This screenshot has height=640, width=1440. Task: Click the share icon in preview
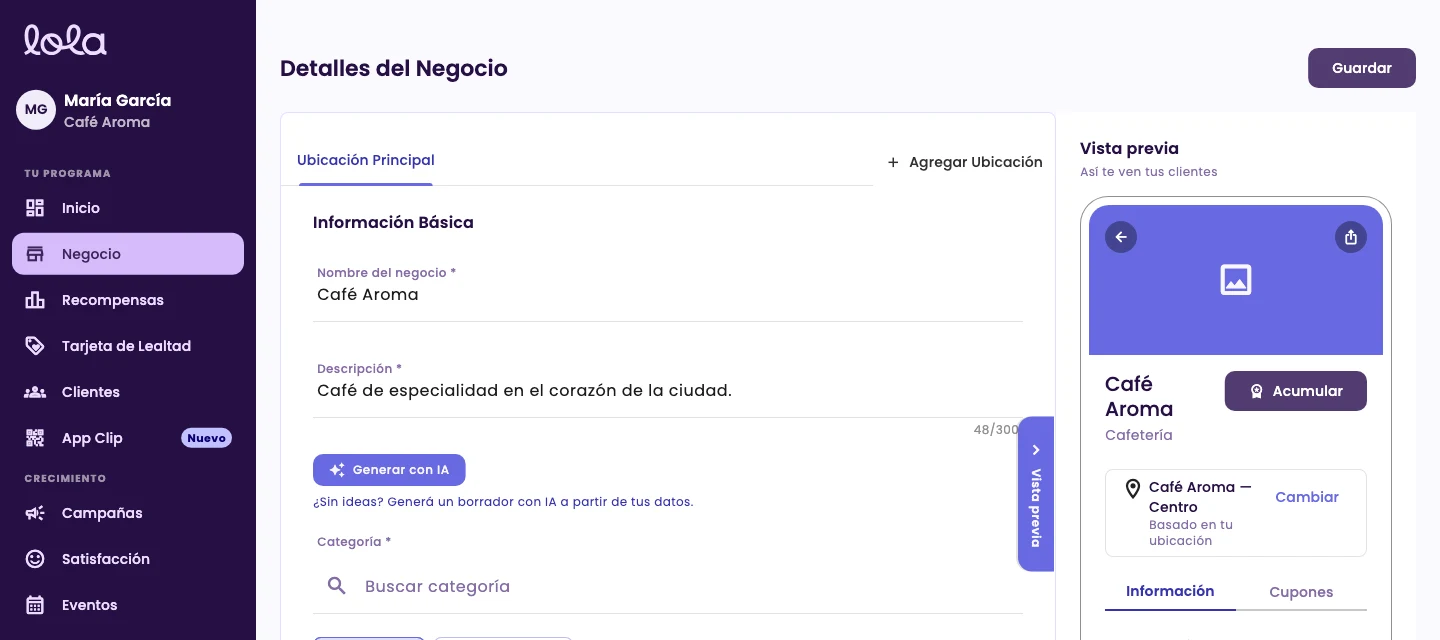click(1351, 237)
